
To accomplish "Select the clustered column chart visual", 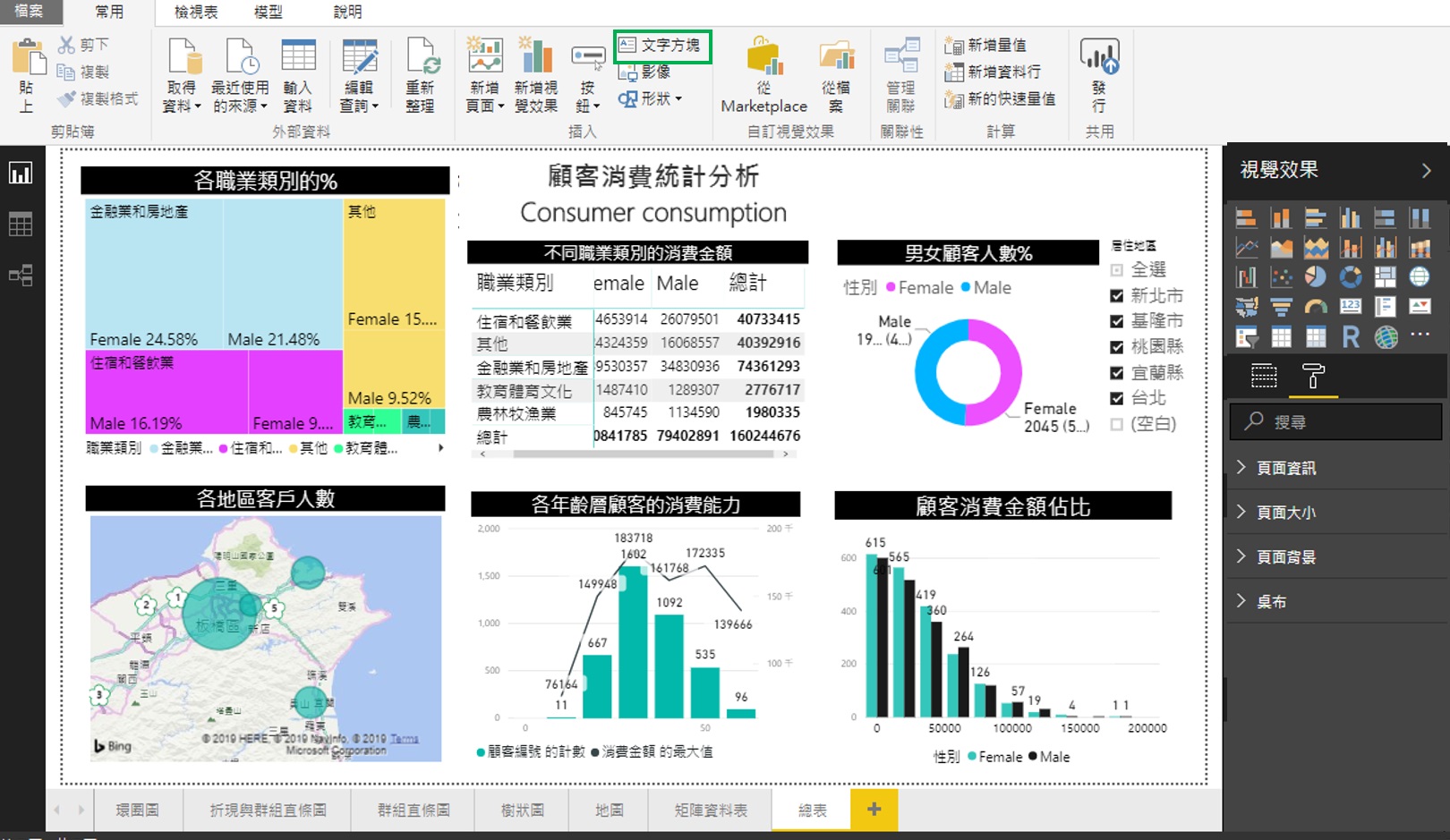I will click(x=1351, y=218).
